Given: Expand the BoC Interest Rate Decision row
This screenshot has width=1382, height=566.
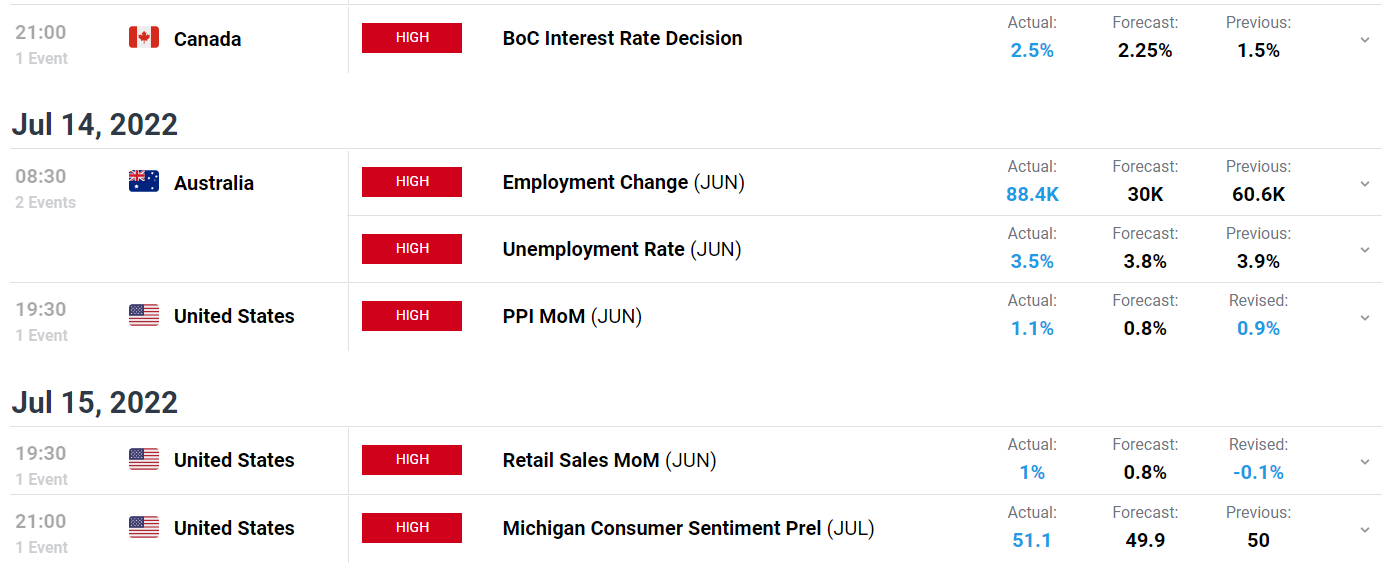Looking at the screenshot, I should coord(1365,39).
